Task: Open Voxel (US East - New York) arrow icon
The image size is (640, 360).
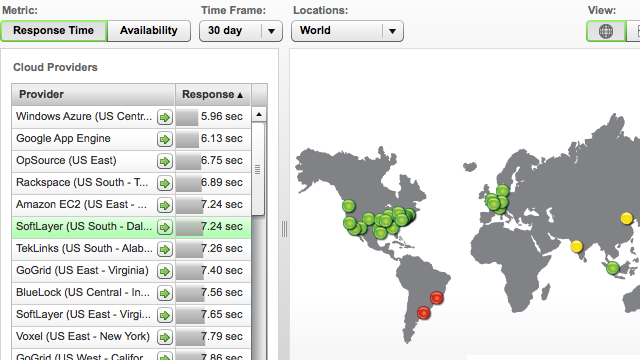Action: click(x=165, y=337)
